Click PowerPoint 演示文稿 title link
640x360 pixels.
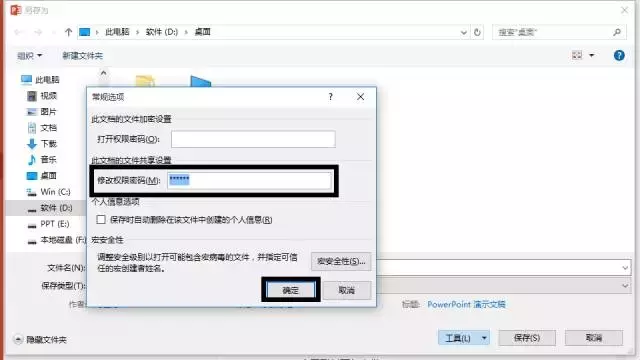coord(466,304)
